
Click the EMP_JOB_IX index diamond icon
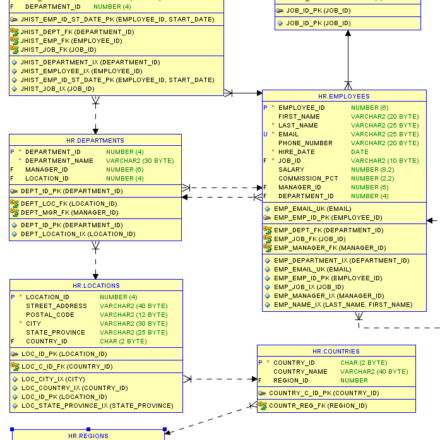267,287
